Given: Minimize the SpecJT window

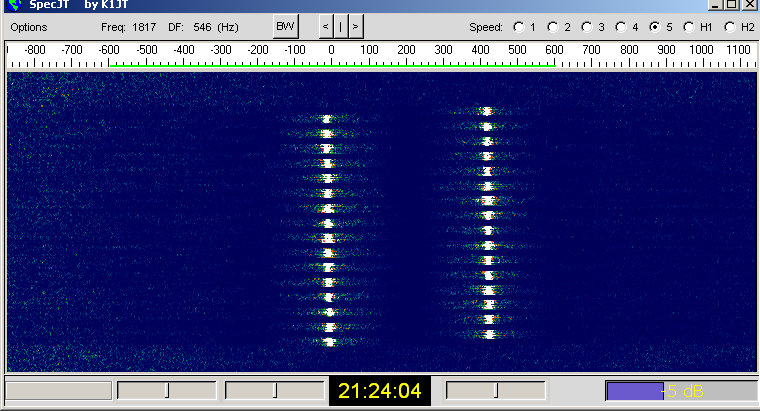Looking at the screenshot, I should (x=716, y=4).
